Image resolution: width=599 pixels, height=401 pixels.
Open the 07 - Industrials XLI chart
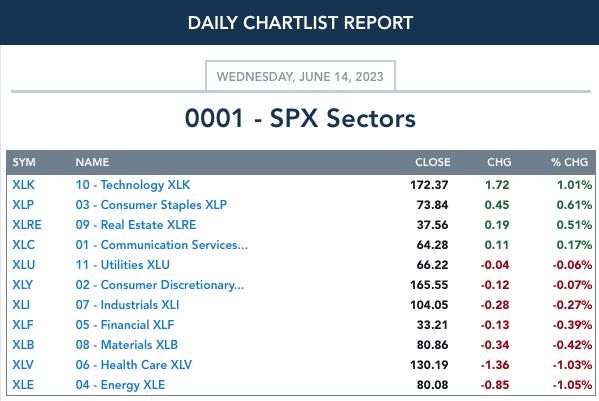(x=127, y=305)
